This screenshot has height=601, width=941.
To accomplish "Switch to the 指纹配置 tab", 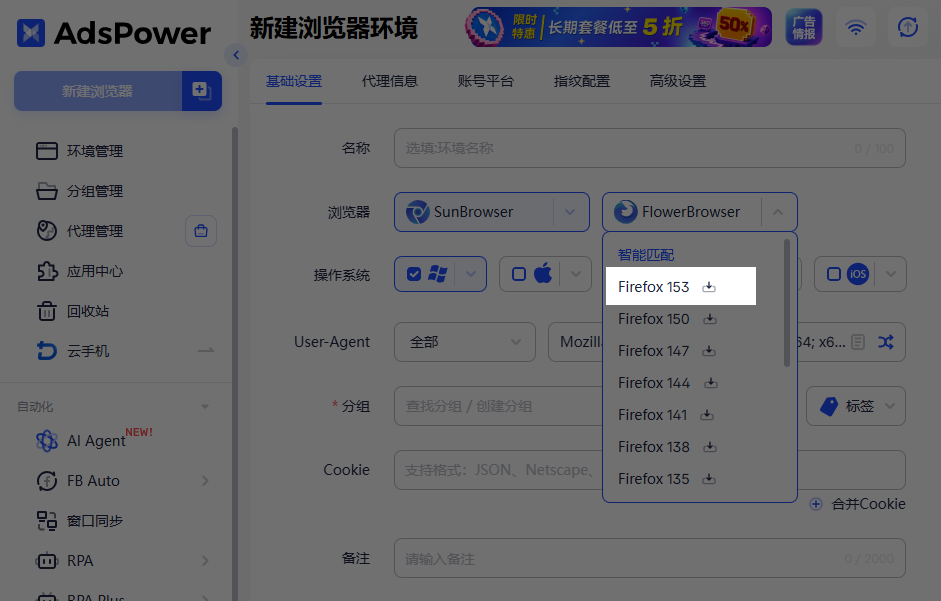I will (582, 81).
